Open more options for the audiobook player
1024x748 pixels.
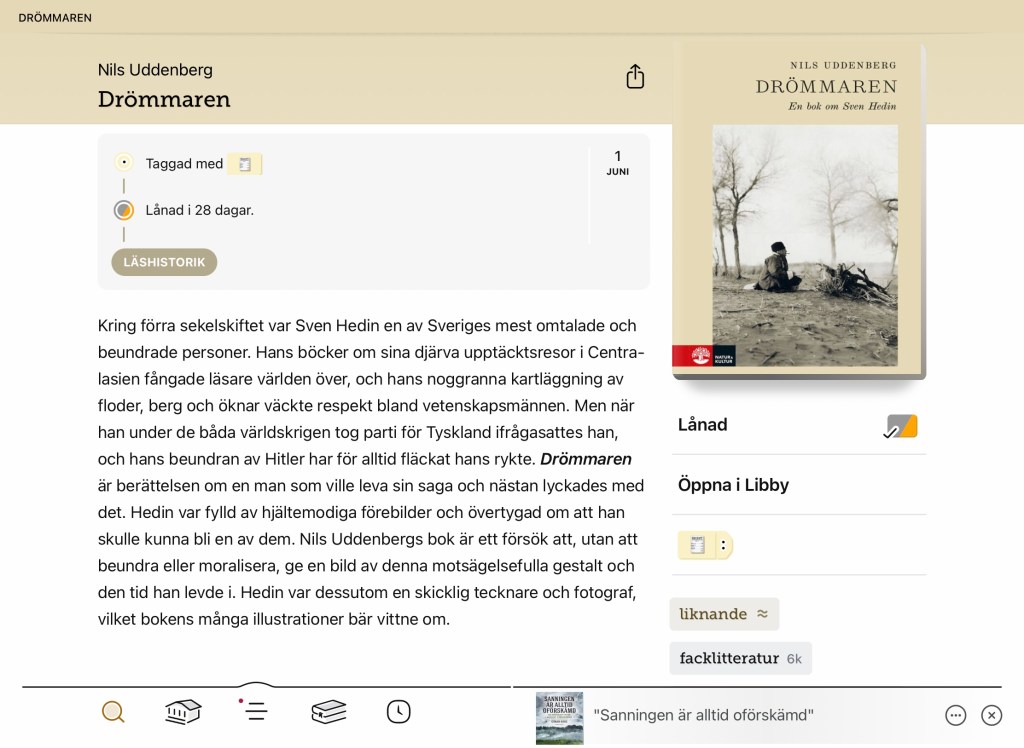(955, 715)
